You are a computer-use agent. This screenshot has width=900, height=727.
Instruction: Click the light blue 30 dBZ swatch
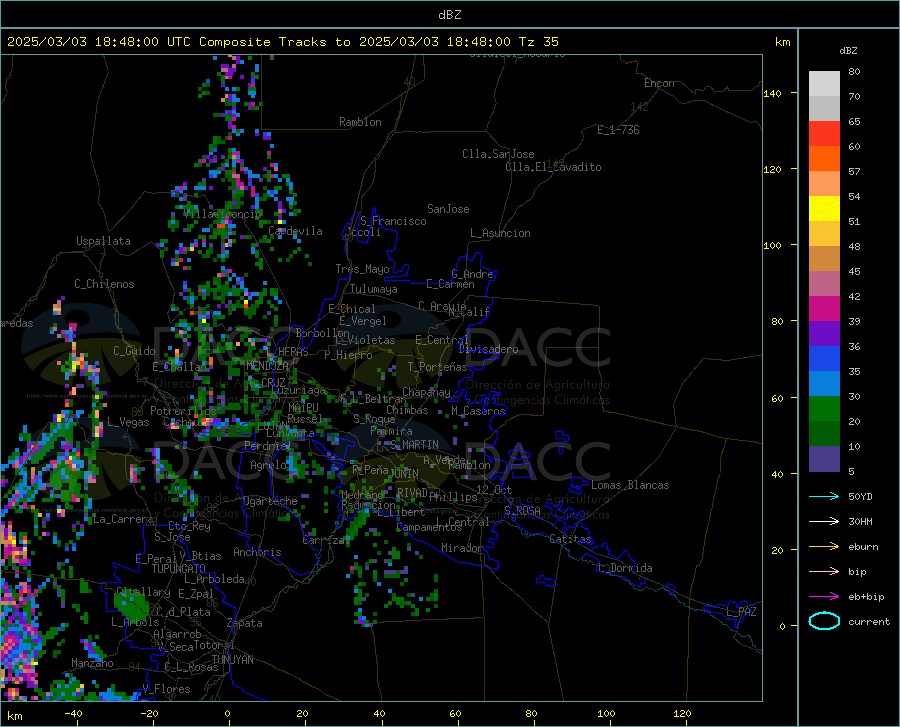824,384
